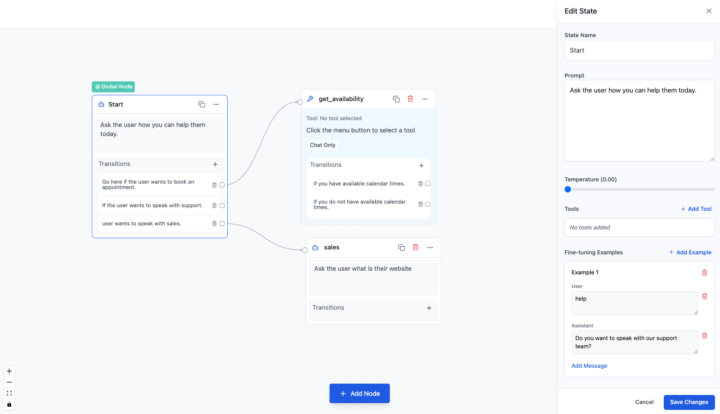Delete the sales node
The width and height of the screenshot is (720, 414).
click(x=415, y=247)
